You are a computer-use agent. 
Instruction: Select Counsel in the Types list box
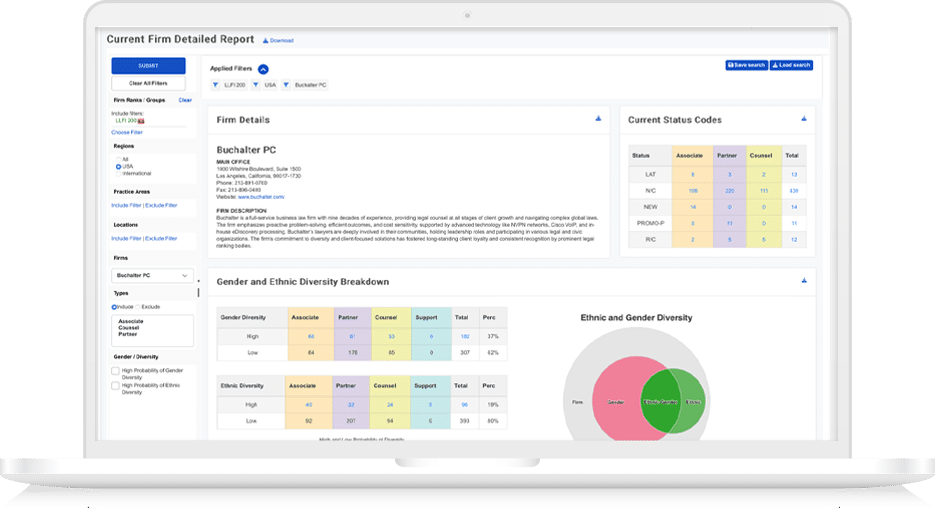pyautogui.click(x=130, y=328)
